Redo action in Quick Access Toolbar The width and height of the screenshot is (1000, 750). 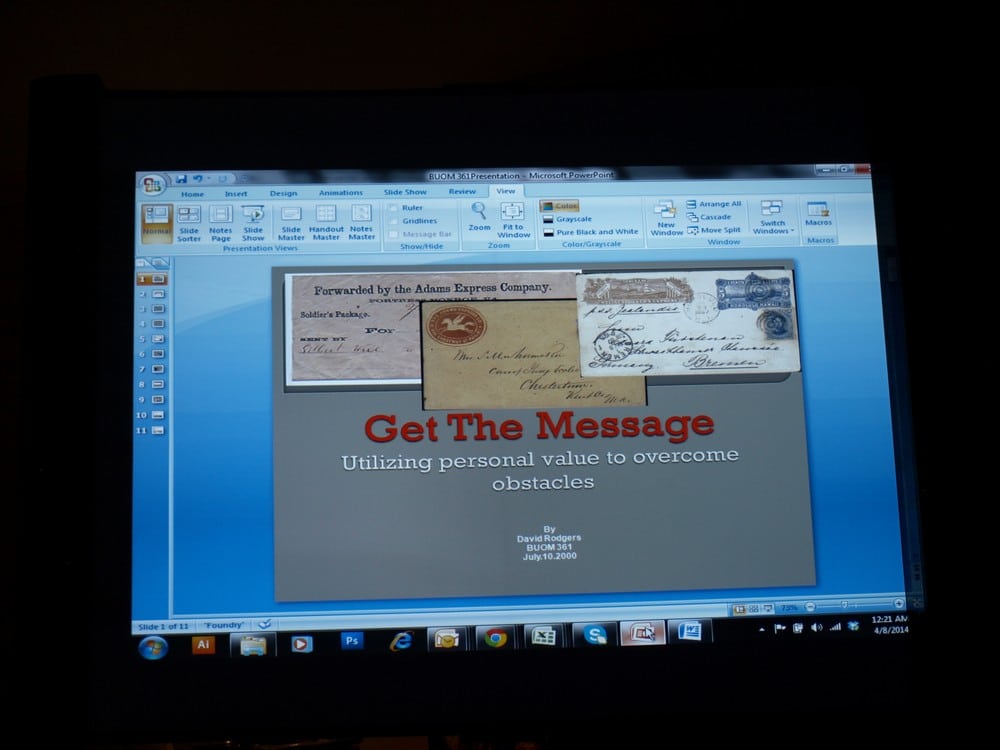(x=223, y=179)
